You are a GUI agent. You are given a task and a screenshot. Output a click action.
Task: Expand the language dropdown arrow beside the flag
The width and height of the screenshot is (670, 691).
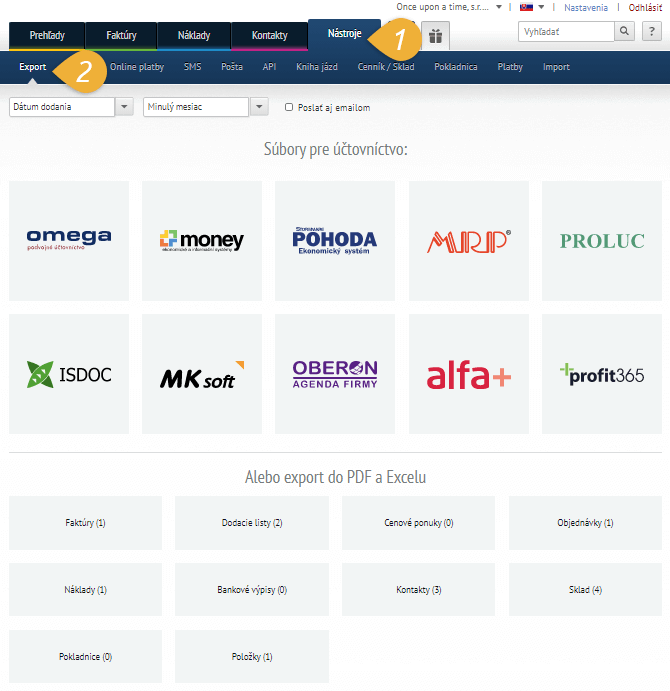(541, 7)
